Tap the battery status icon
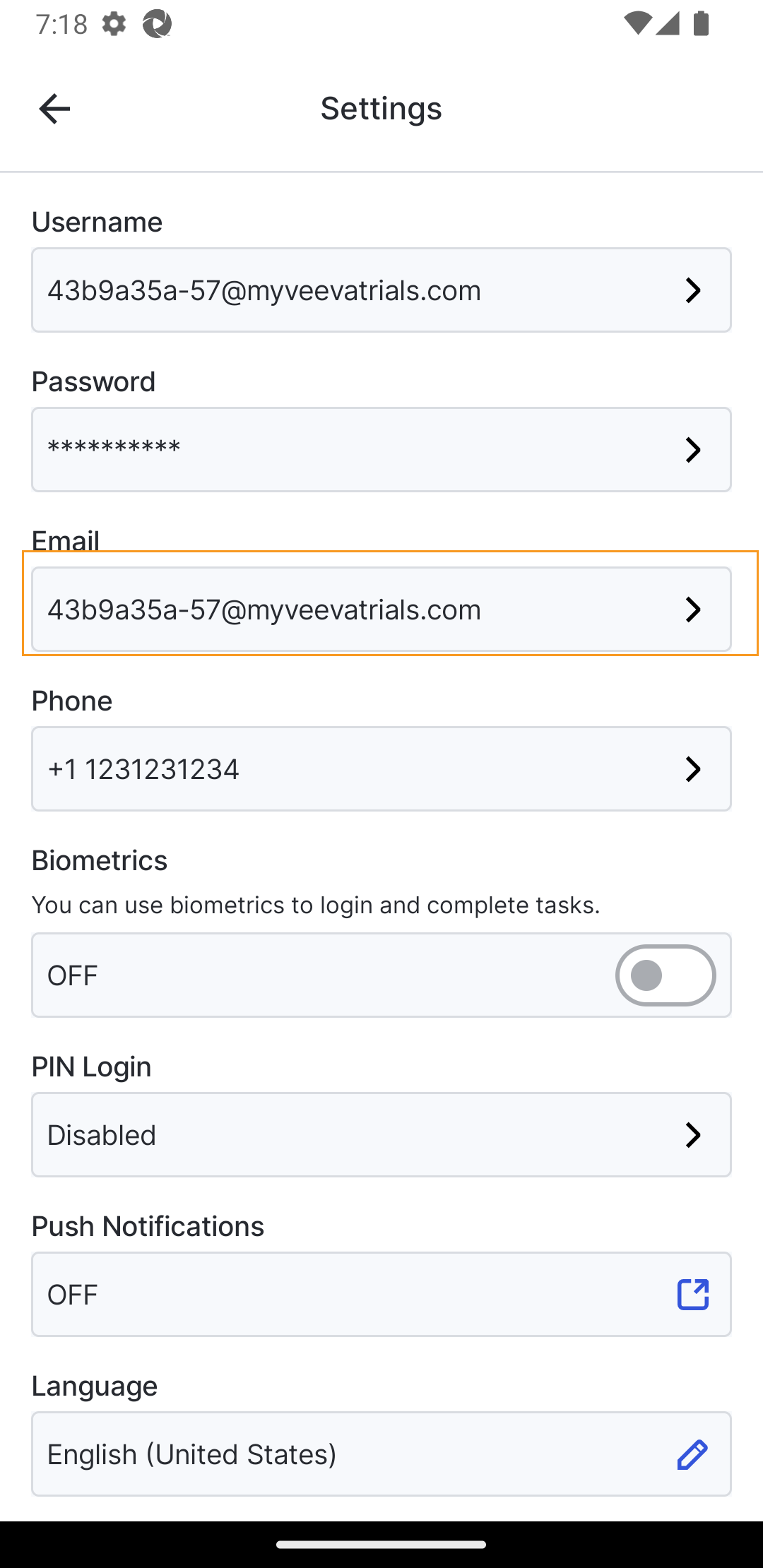The width and height of the screenshot is (763, 1568). click(701, 25)
